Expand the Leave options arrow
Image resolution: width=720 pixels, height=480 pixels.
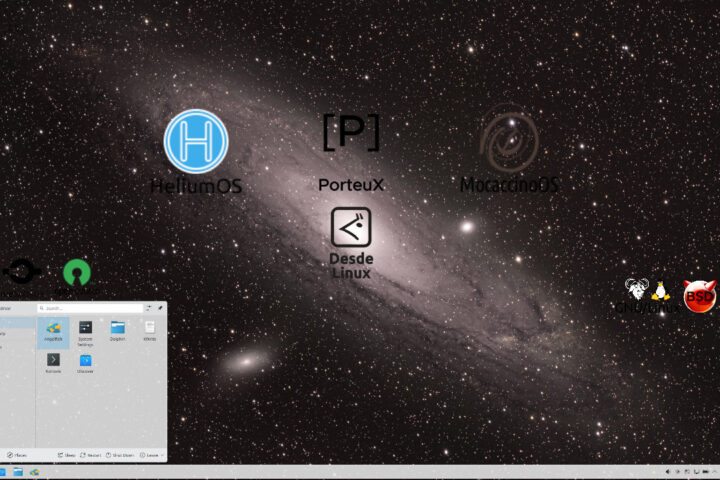[x=162, y=455]
